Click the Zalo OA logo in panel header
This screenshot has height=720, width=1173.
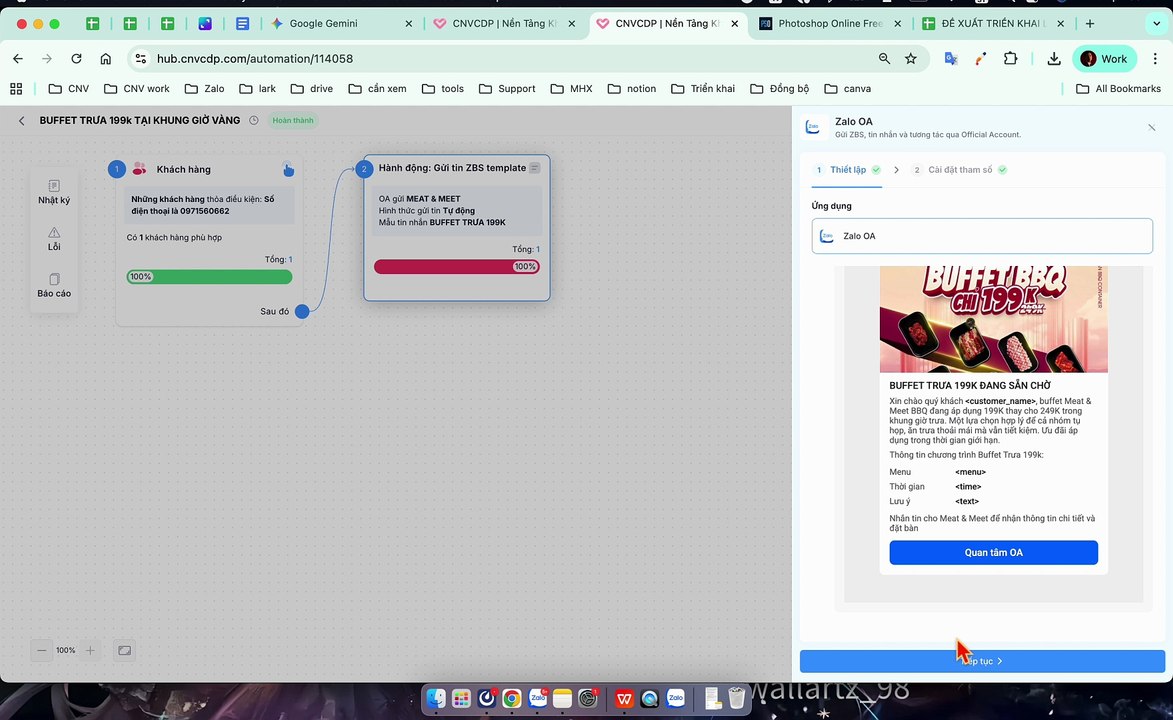[812, 127]
